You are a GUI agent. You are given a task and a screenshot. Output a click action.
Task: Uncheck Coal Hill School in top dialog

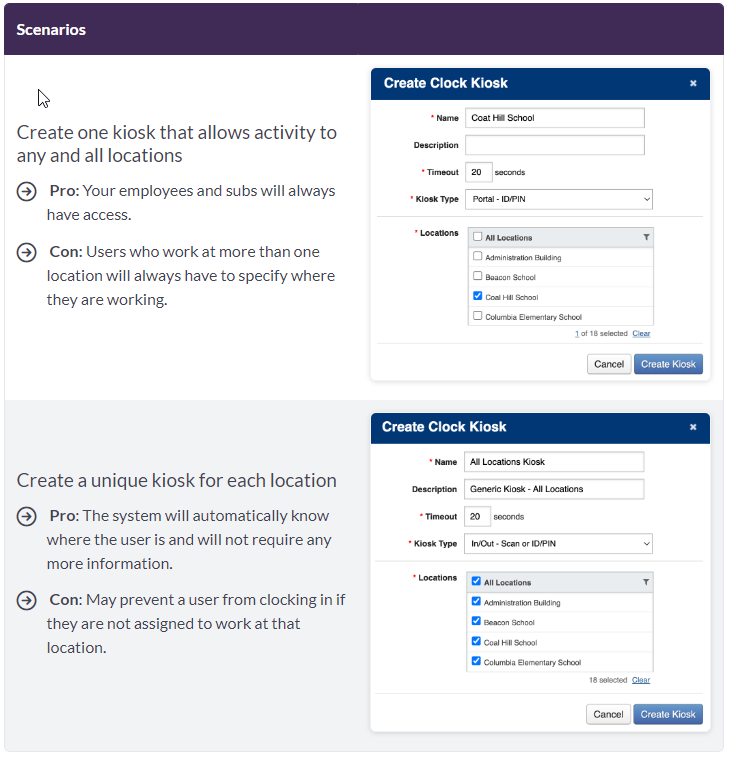click(x=478, y=297)
